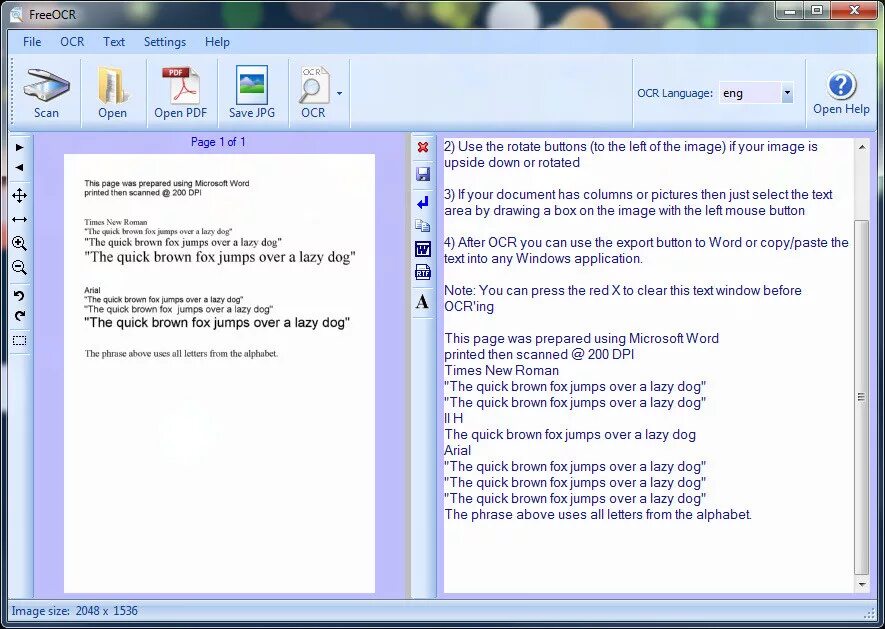885x629 pixels.
Task: Click the 'II H' OCR result line
Action: (454, 418)
